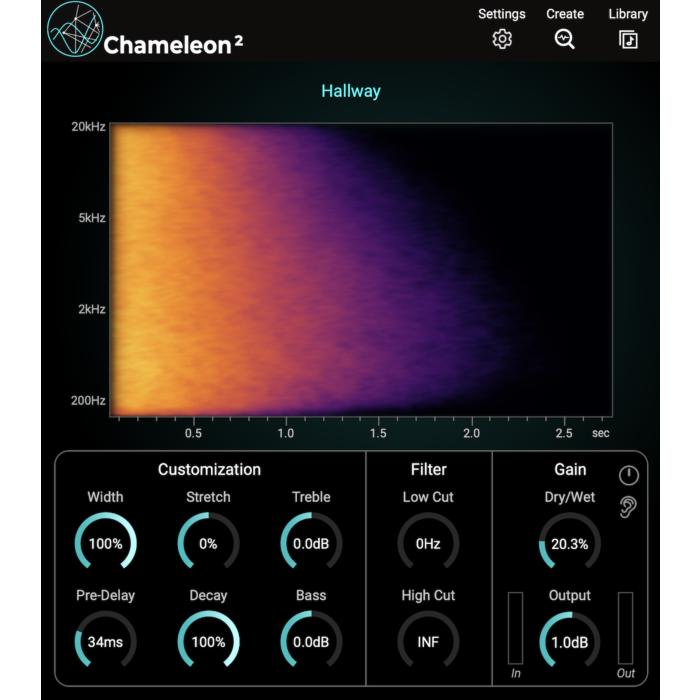
Task: Click the Chameleon logo icon
Action: click(x=75, y=29)
